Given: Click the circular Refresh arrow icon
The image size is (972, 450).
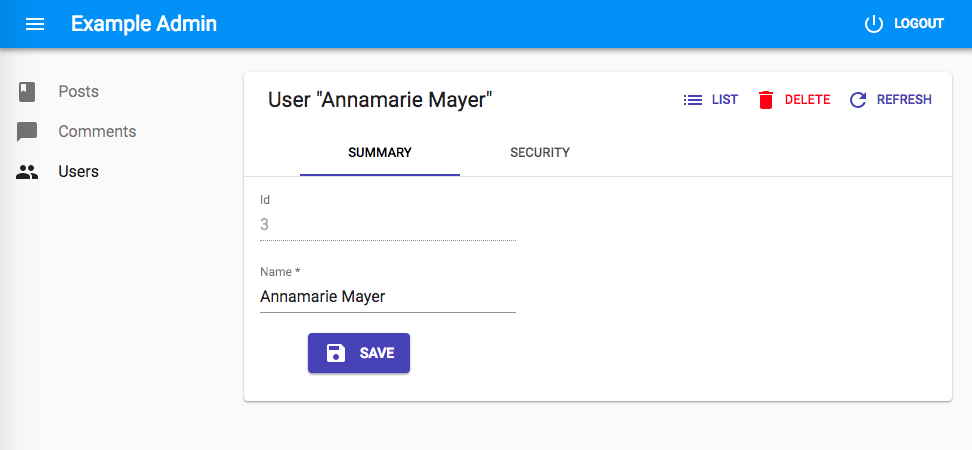Looking at the screenshot, I should click(x=857, y=100).
